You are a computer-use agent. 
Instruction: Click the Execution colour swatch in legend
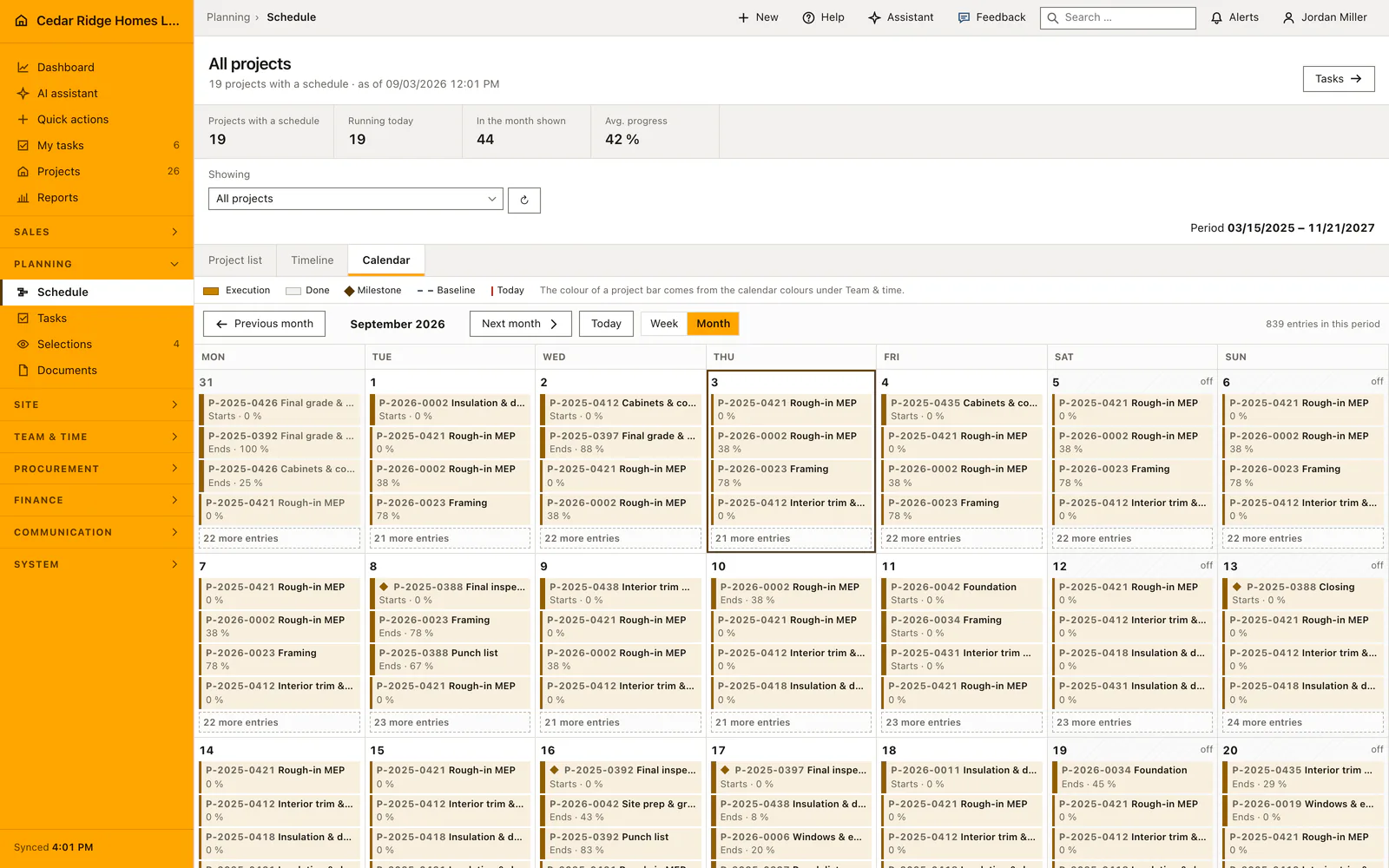coord(211,291)
